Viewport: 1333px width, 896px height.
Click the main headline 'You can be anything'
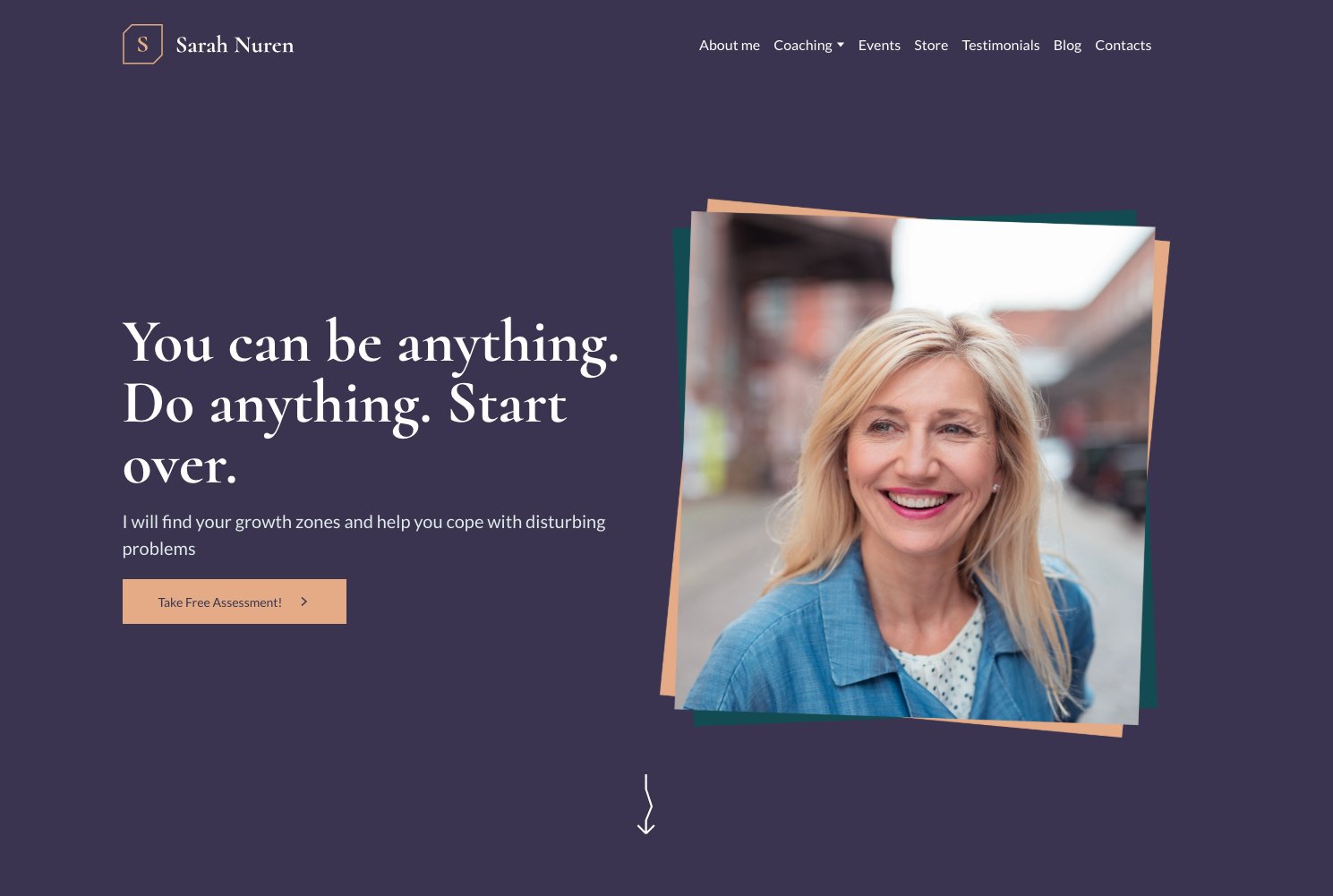point(371,342)
